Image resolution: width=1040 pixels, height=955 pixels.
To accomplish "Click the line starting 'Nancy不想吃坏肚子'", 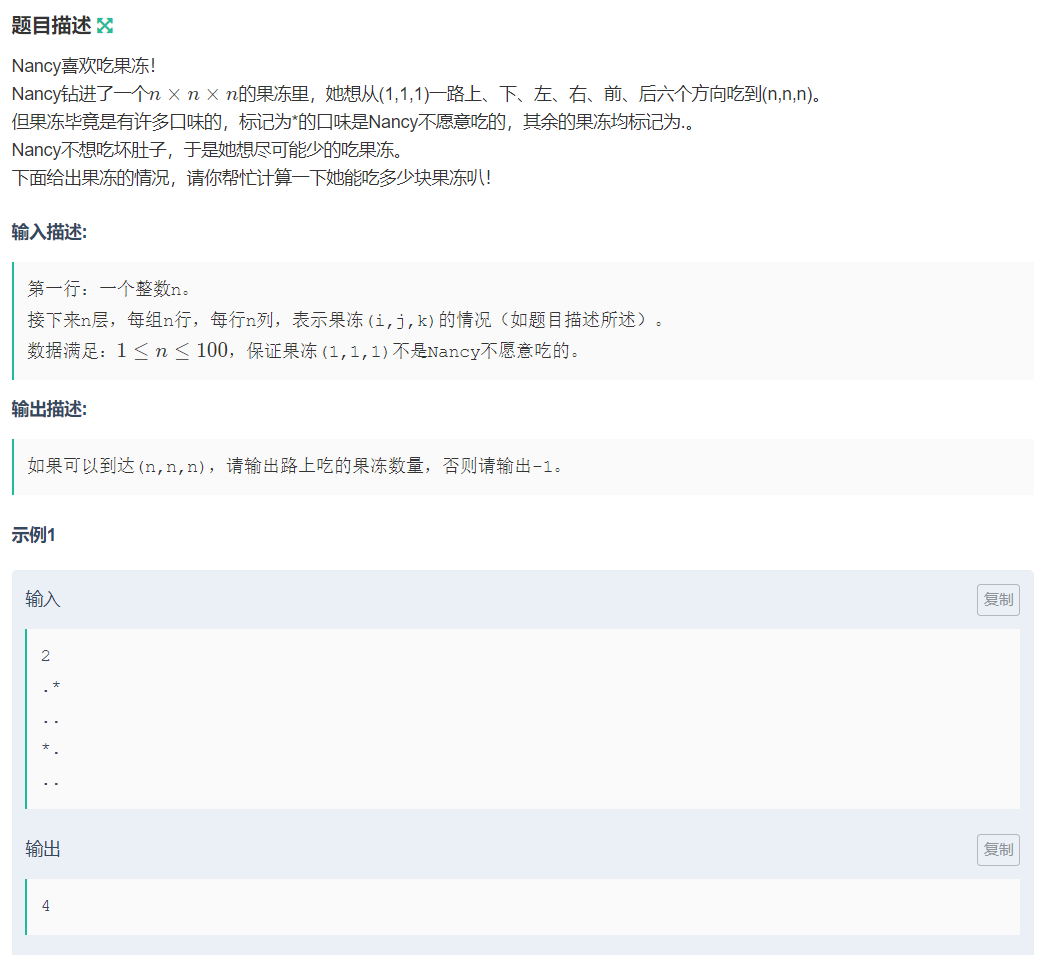I will click(x=208, y=150).
